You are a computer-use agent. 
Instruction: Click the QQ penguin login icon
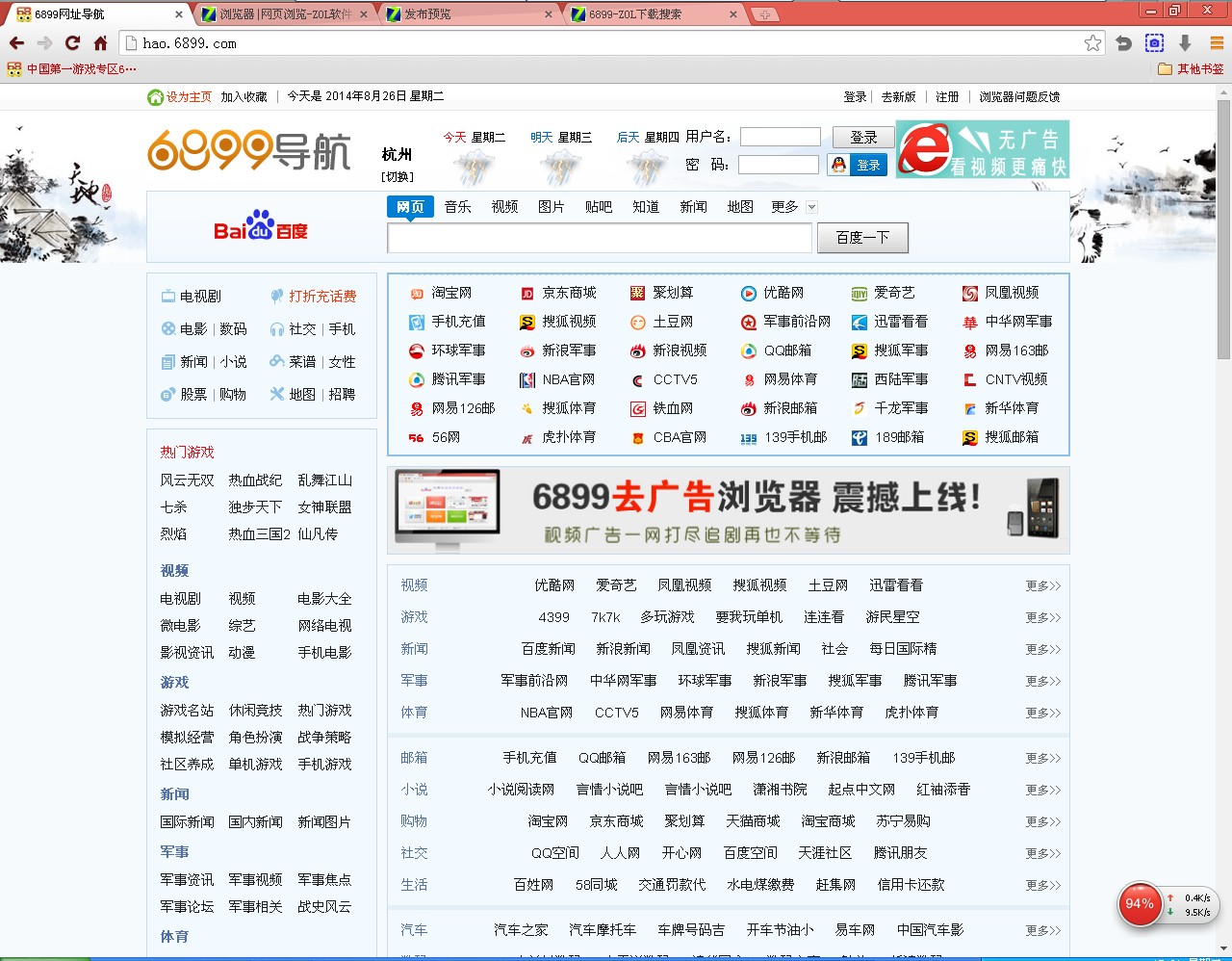pos(838,165)
